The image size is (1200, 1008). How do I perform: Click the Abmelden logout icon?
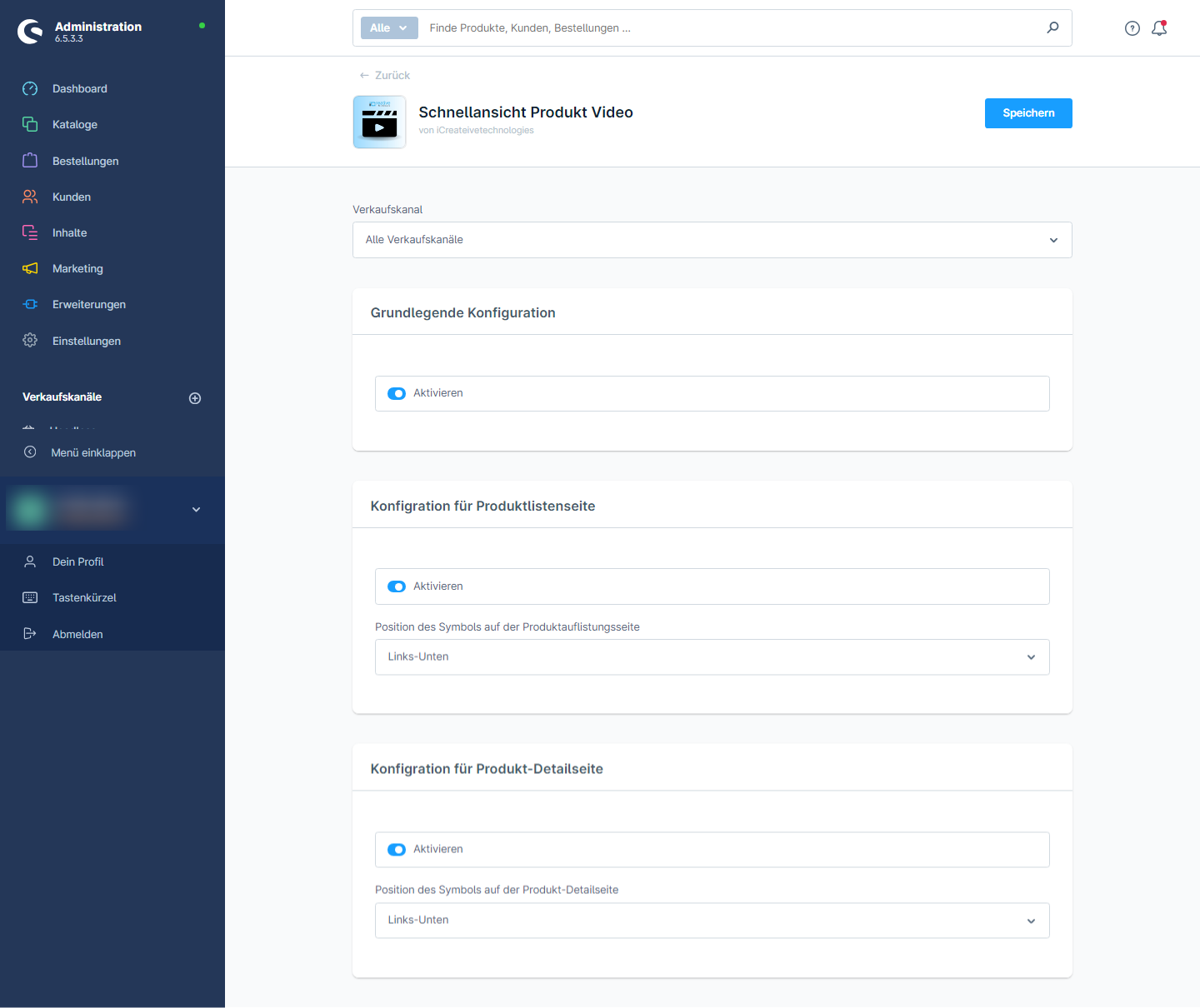pos(30,634)
